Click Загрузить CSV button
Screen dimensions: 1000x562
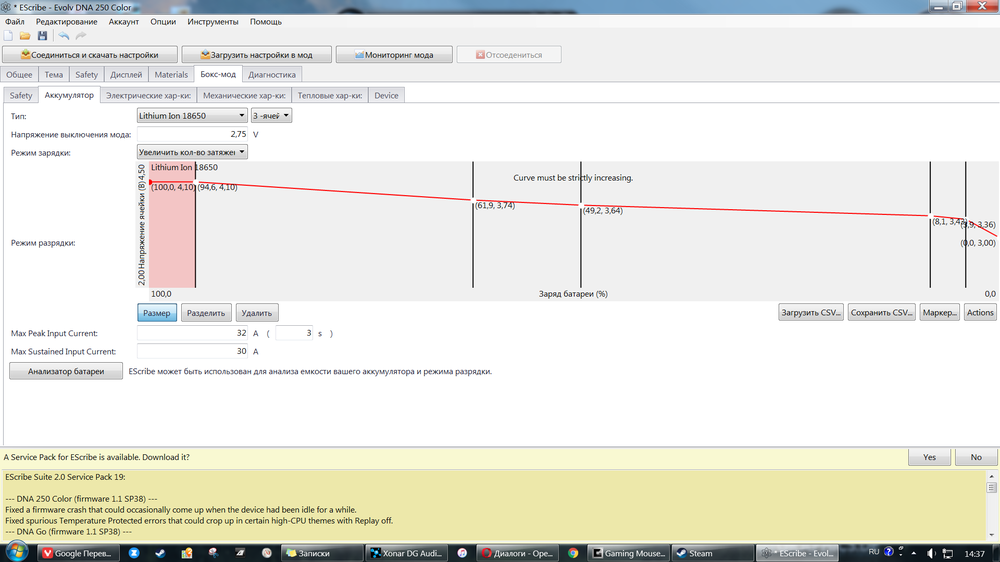tap(811, 313)
